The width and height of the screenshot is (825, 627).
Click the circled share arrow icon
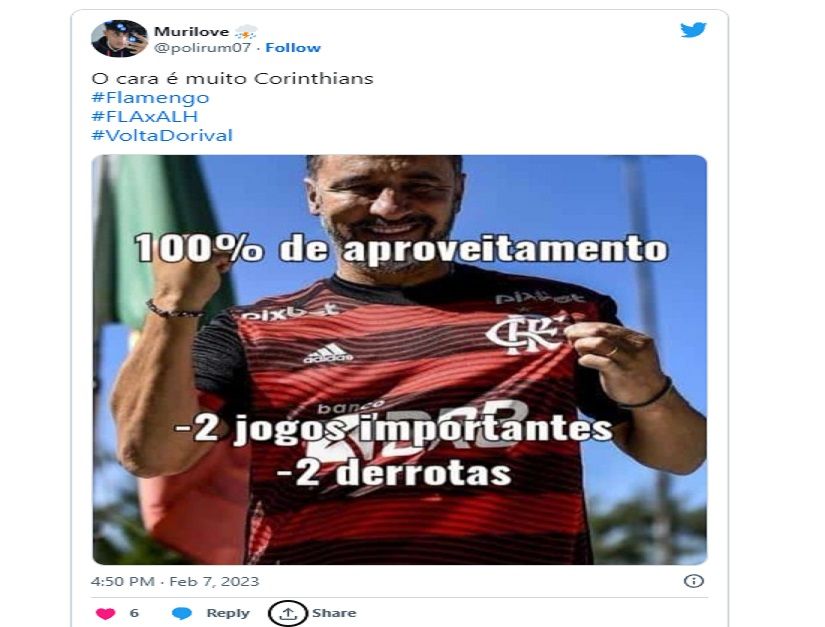[288, 613]
